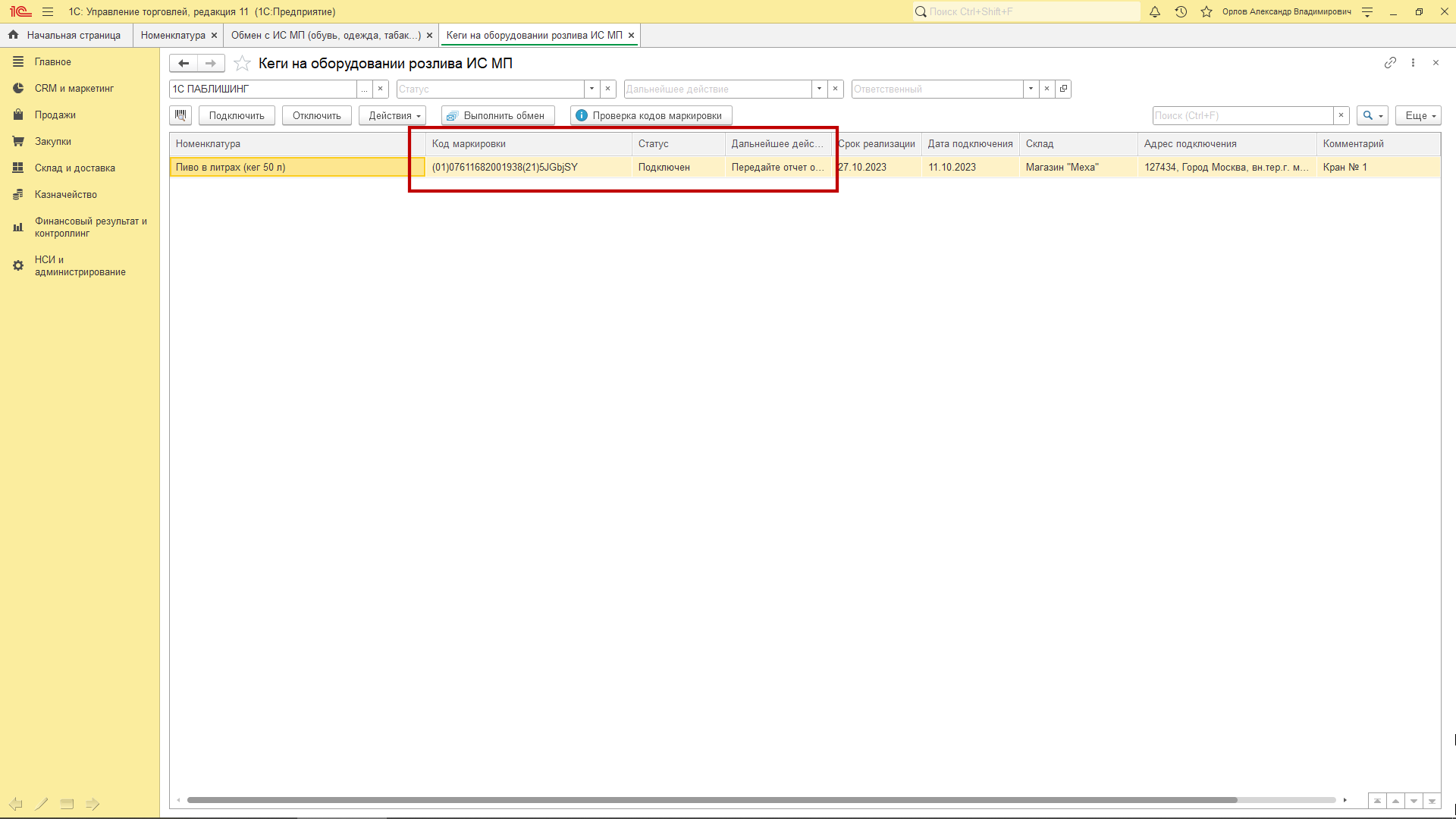Open the history clock icon

tap(1181, 11)
